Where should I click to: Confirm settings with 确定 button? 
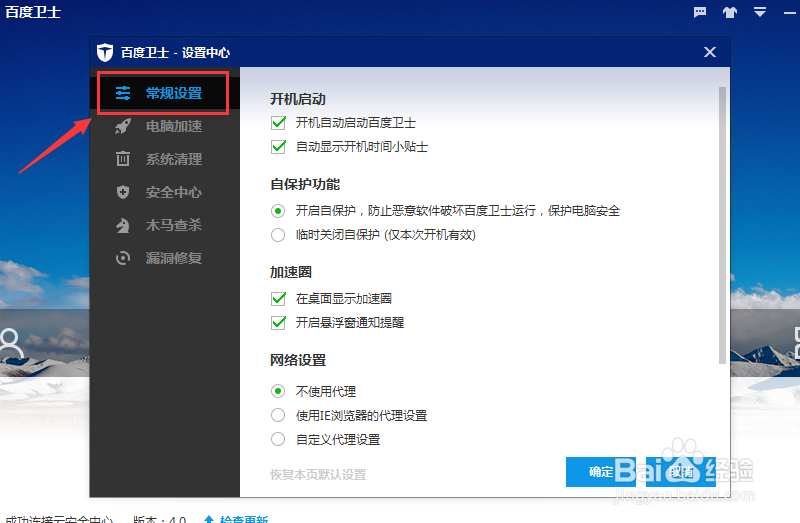(x=601, y=472)
